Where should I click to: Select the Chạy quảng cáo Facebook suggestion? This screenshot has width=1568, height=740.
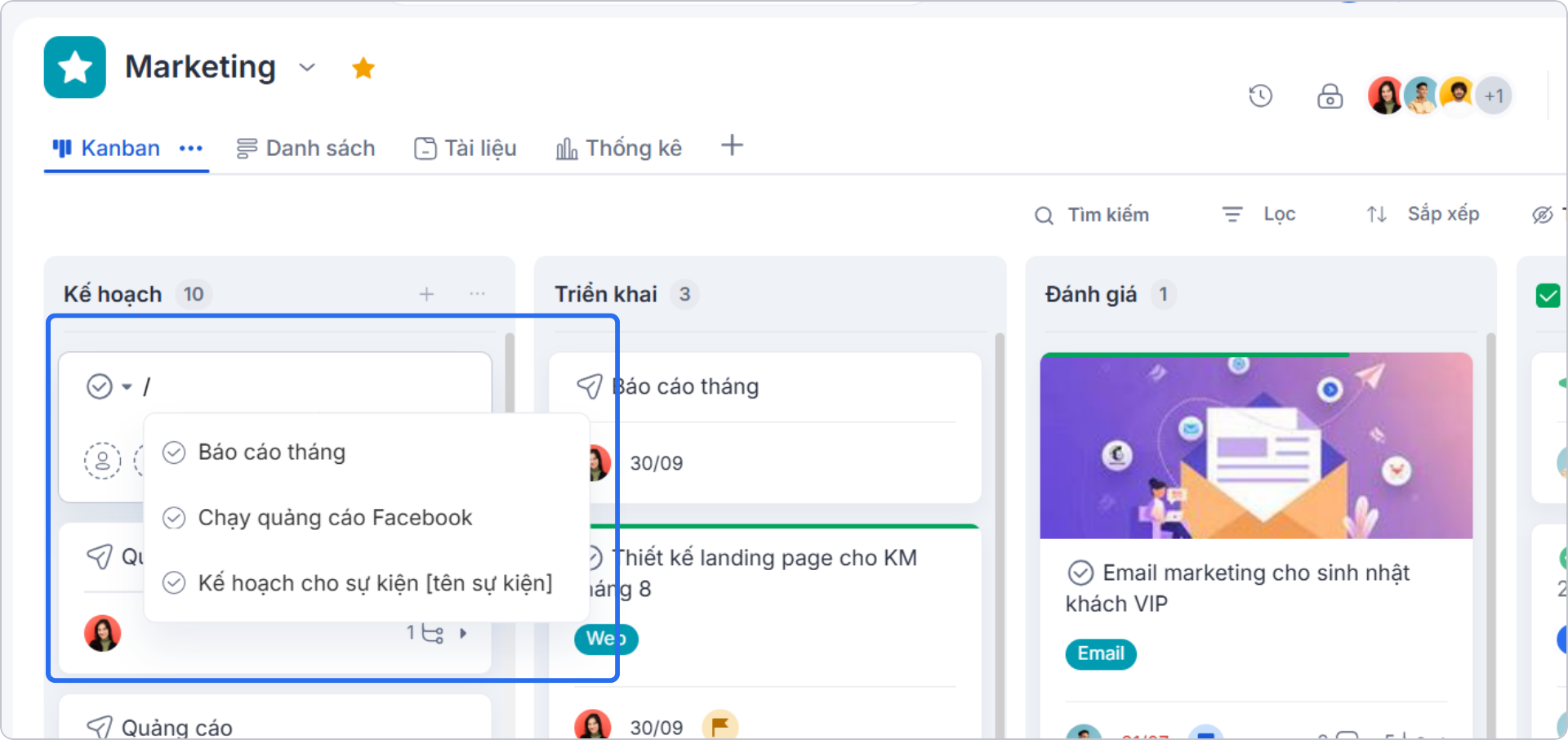pos(367,518)
